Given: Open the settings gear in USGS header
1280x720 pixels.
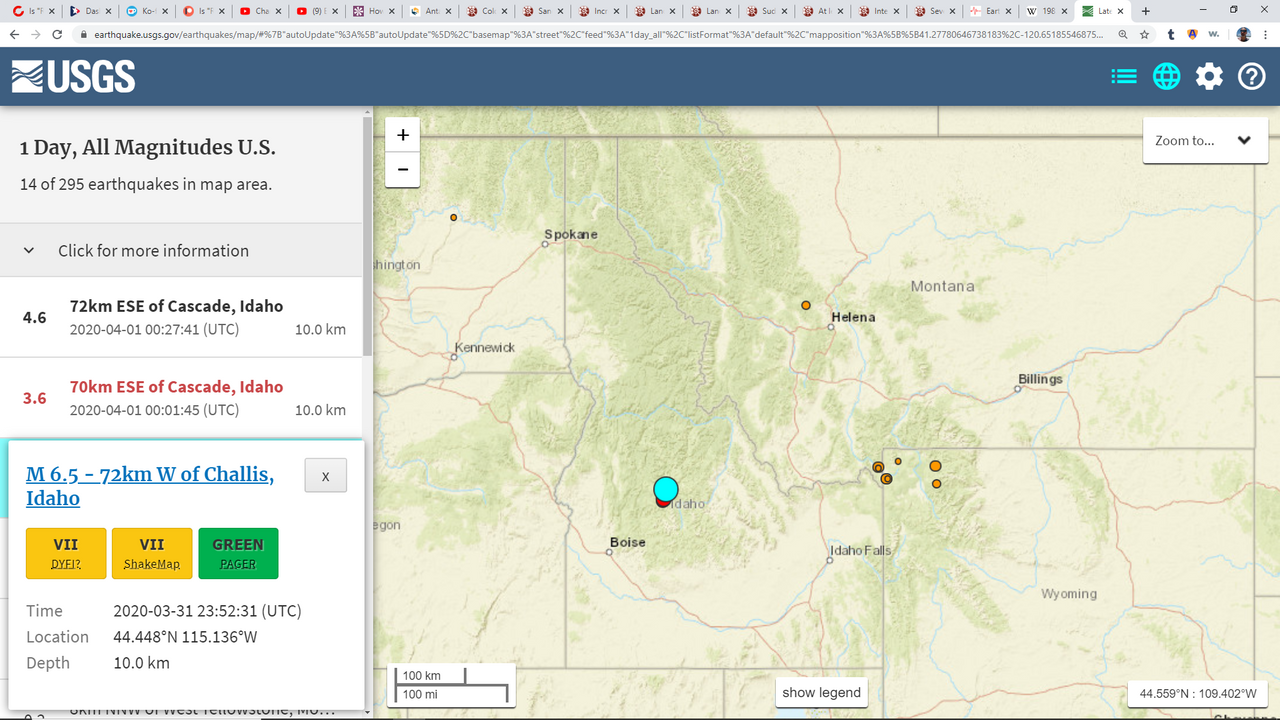Looking at the screenshot, I should coord(1209,76).
